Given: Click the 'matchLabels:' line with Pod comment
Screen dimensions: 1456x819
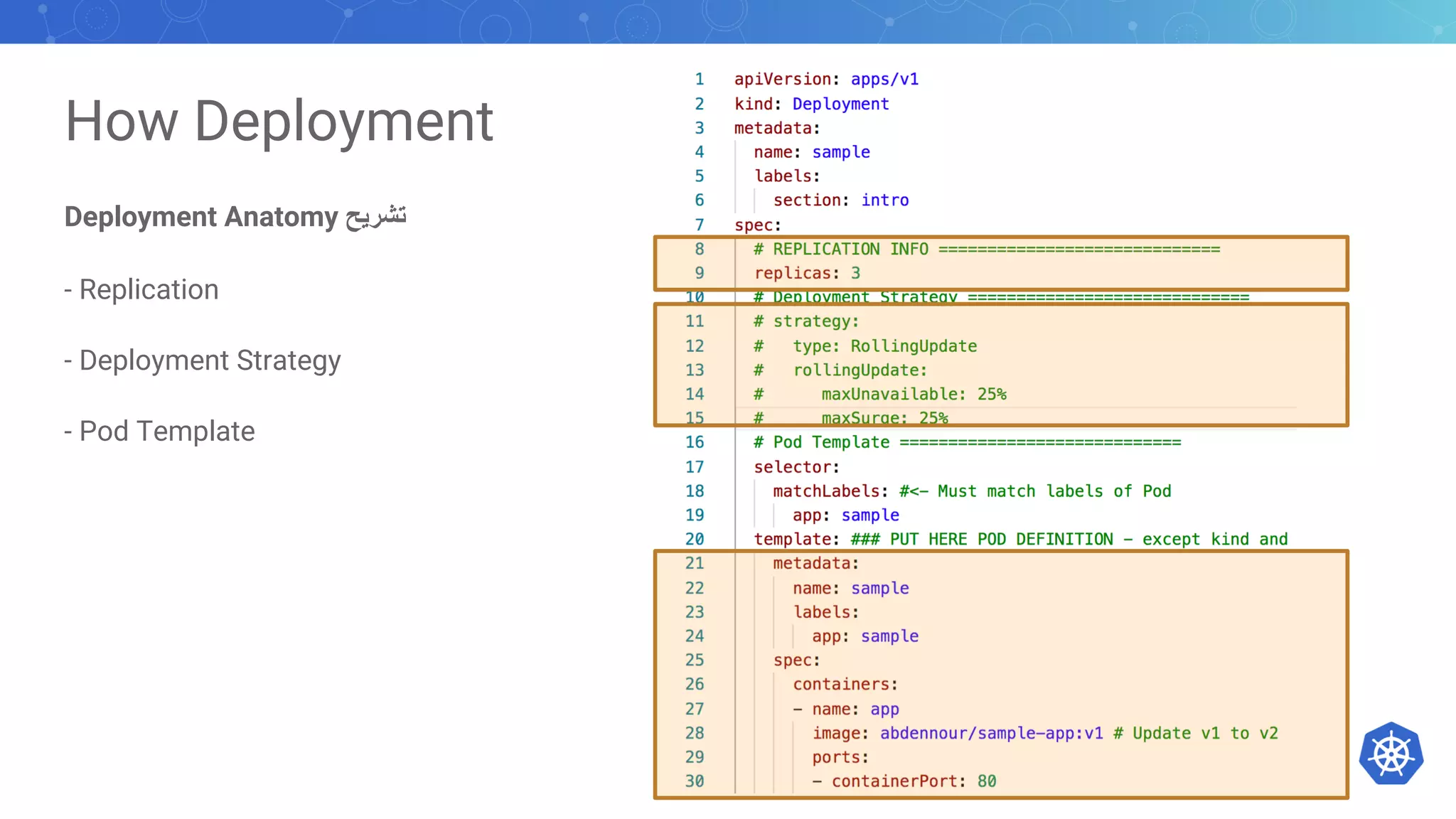Looking at the screenshot, I should 971,491.
